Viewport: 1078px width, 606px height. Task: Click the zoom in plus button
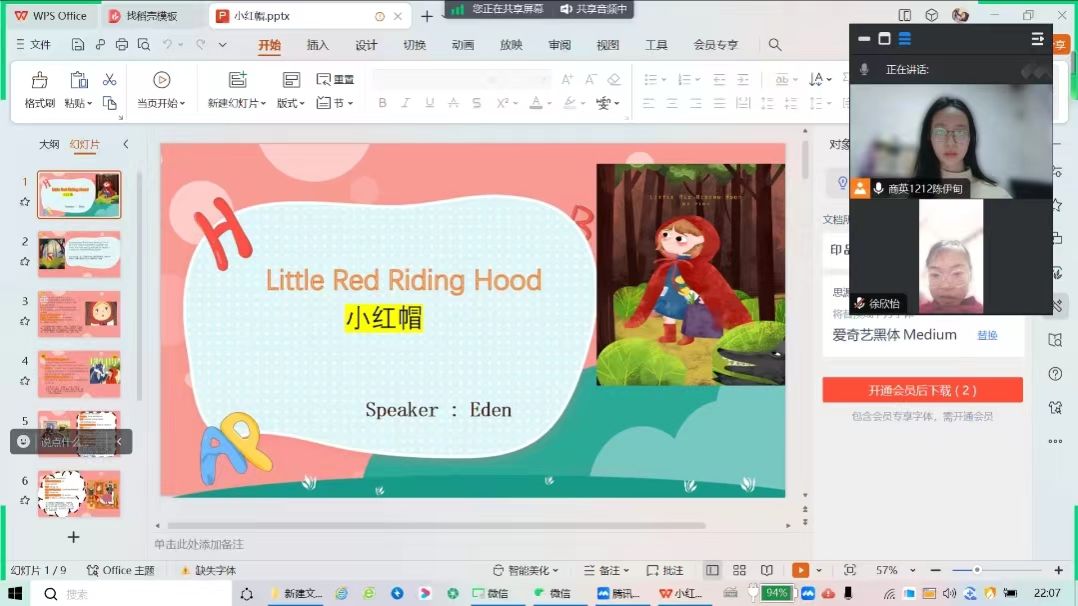coord(1059,570)
